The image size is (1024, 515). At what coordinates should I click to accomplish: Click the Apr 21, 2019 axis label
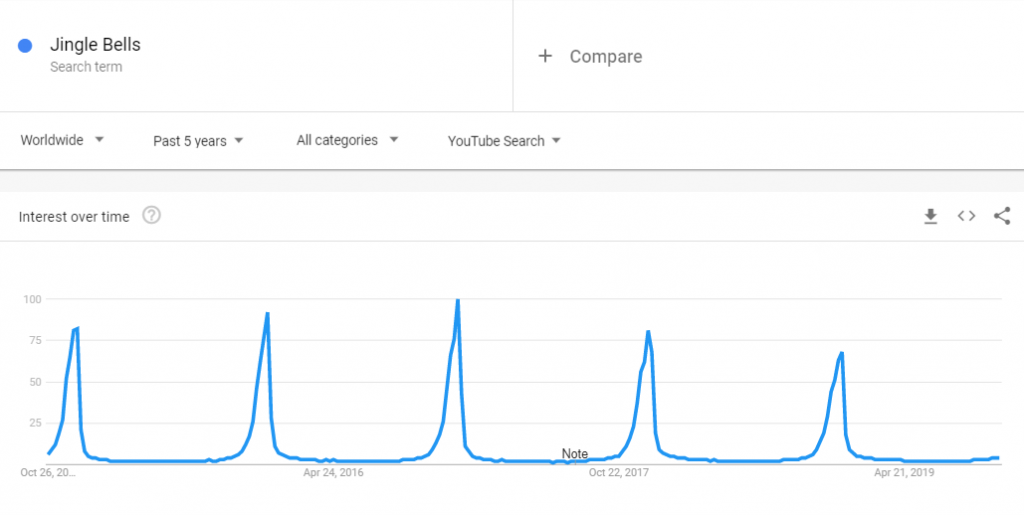(904, 473)
